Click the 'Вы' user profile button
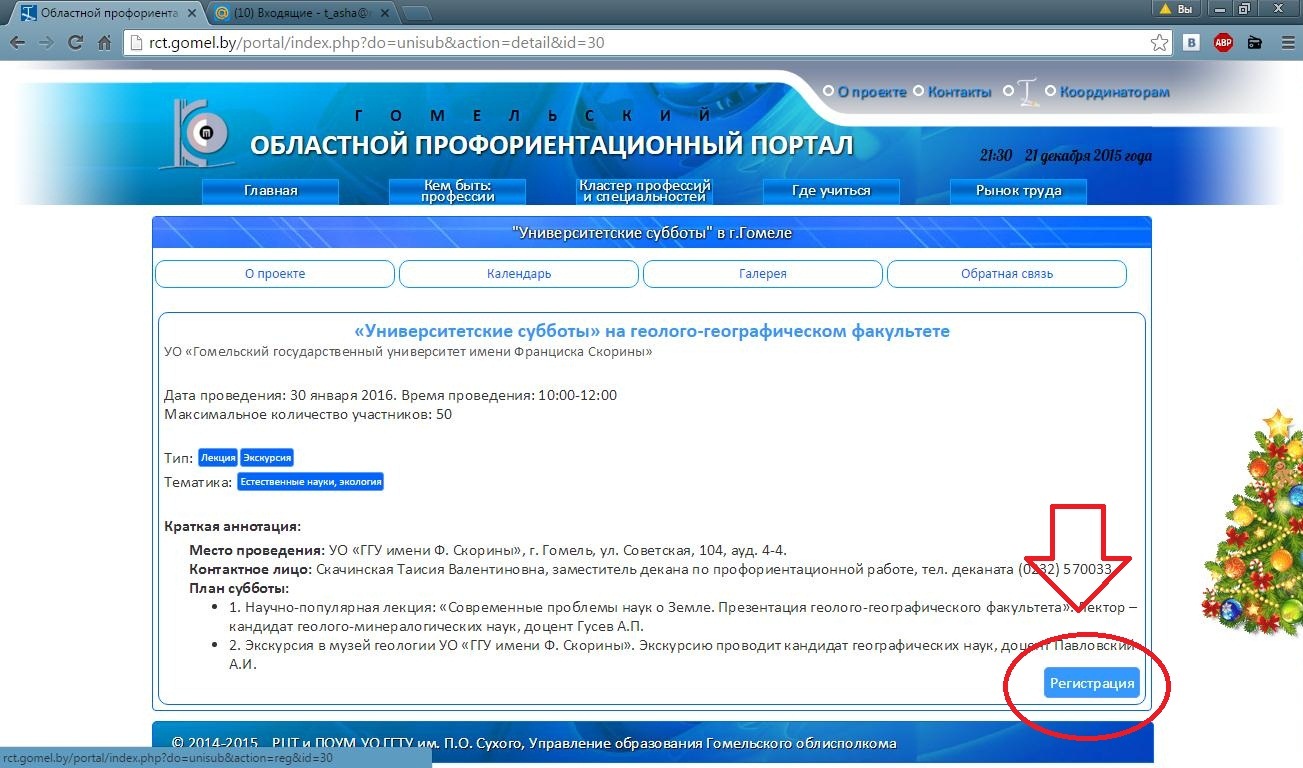This screenshot has width=1303, height=768. [x=1176, y=9]
